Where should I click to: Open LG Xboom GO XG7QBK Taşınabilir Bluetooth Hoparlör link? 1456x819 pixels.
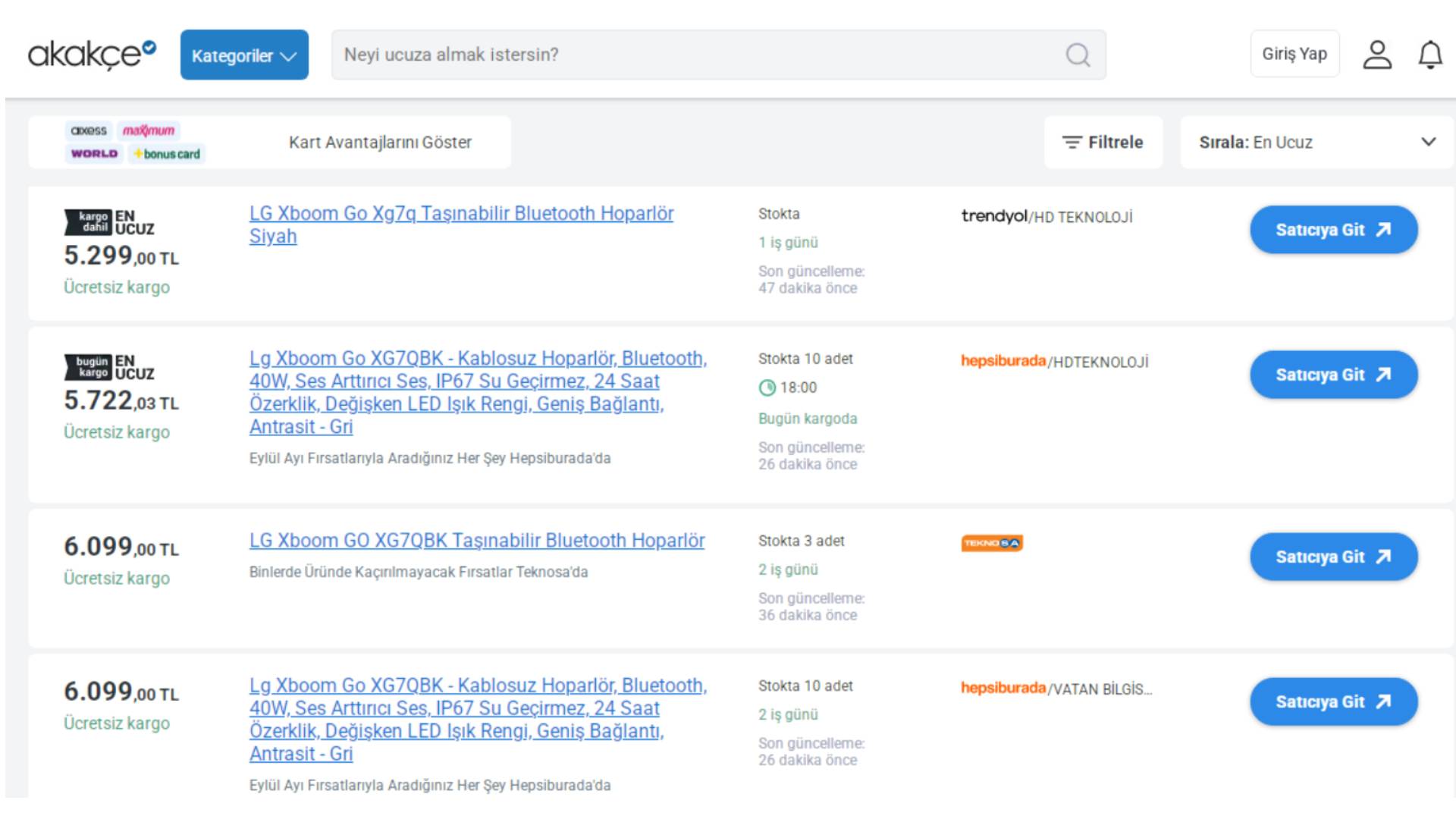click(x=477, y=540)
